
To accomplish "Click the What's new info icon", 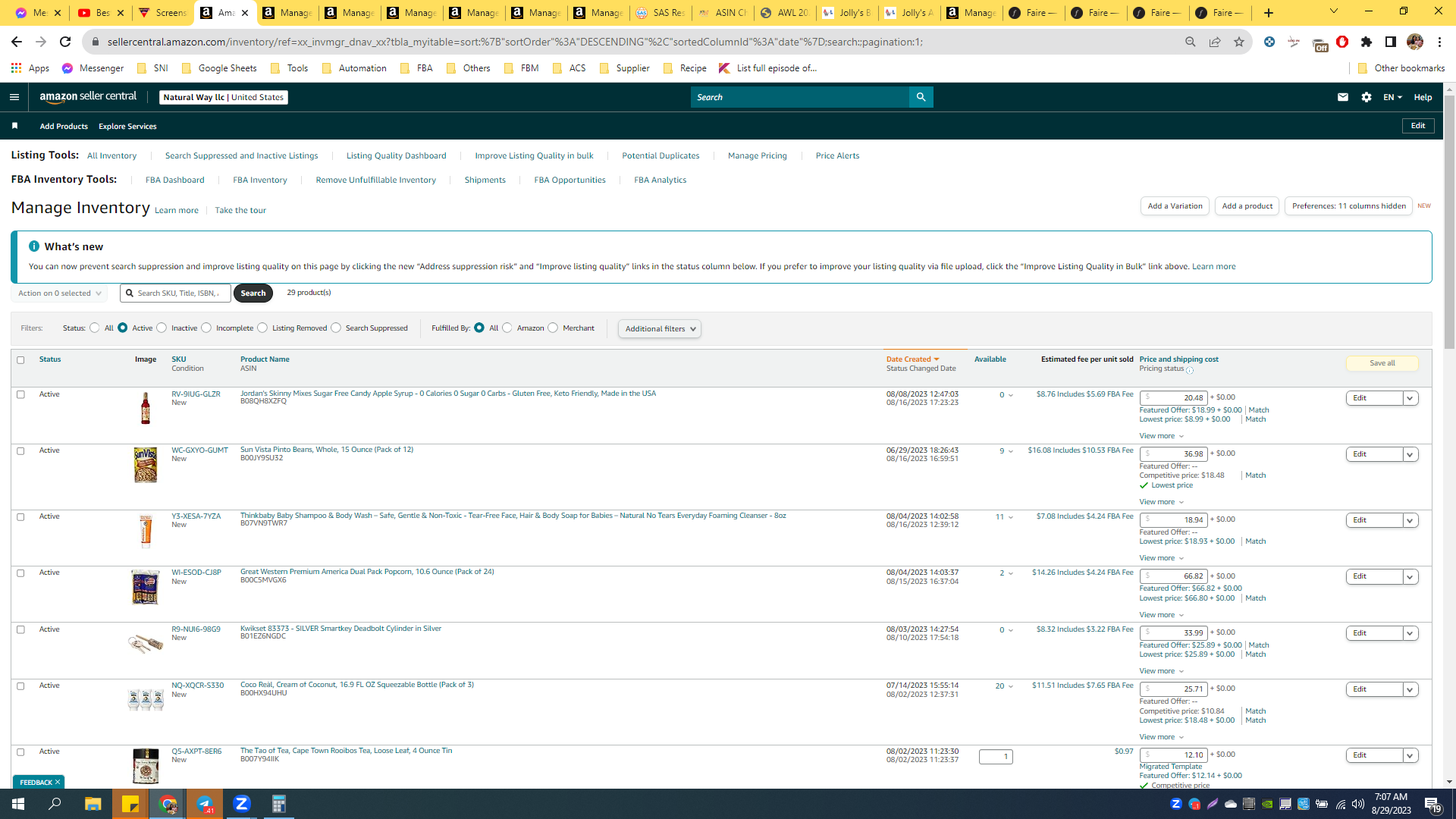I will [34, 246].
